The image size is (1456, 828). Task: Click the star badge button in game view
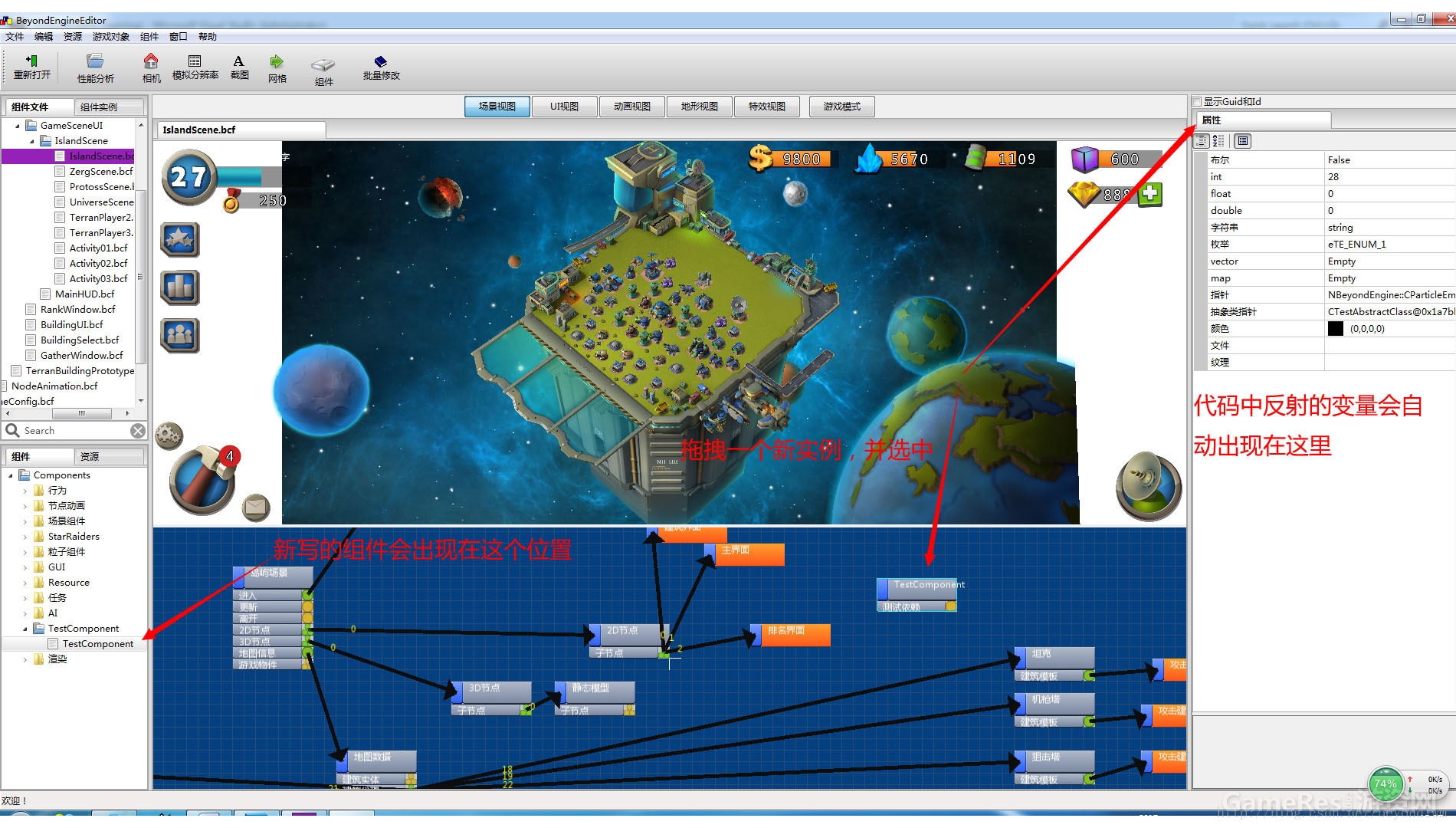pyautogui.click(x=180, y=240)
